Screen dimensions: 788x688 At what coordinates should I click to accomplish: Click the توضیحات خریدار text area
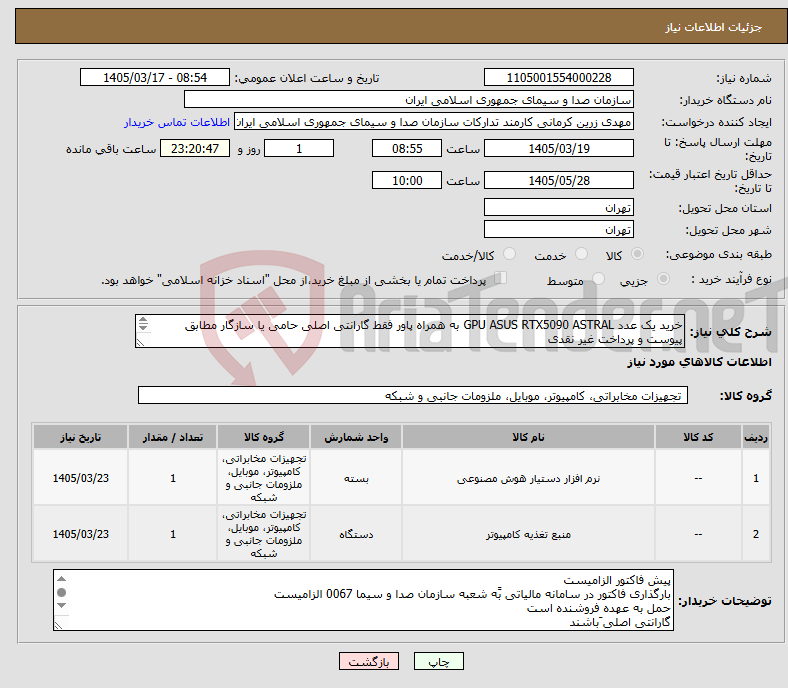click(x=363, y=600)
